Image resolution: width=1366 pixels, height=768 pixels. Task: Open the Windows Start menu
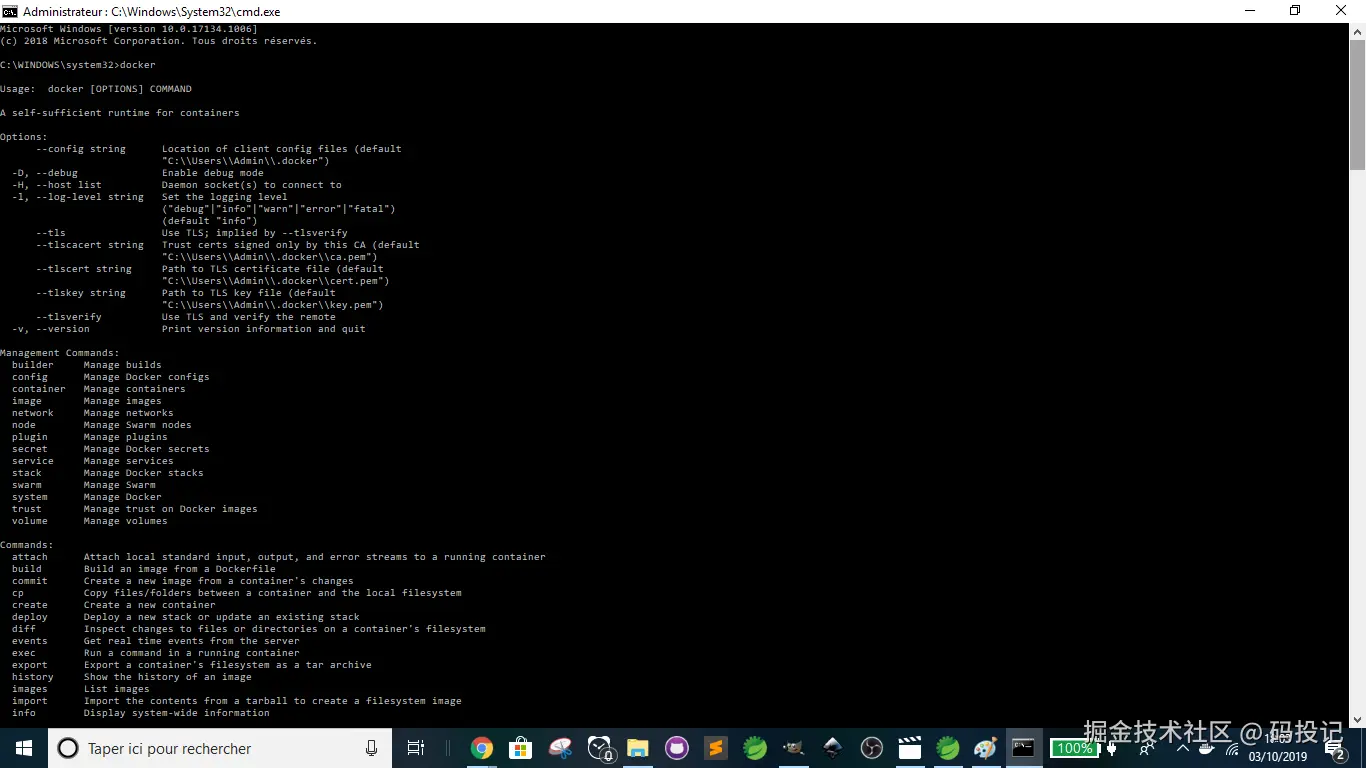23,748
